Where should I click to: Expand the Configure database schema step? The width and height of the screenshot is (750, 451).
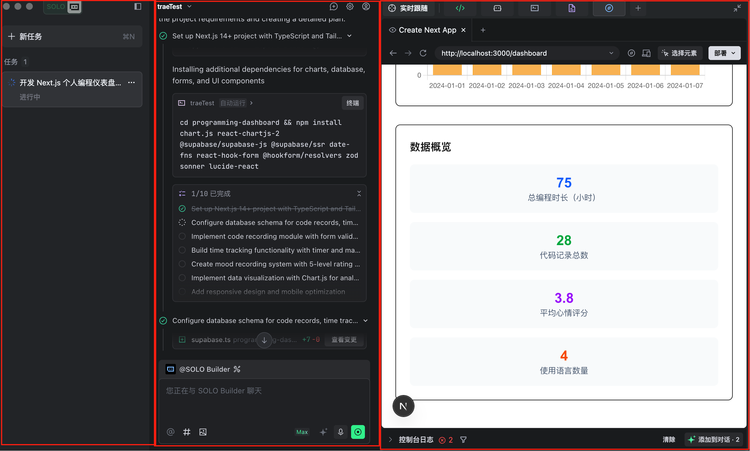(365, 321)
